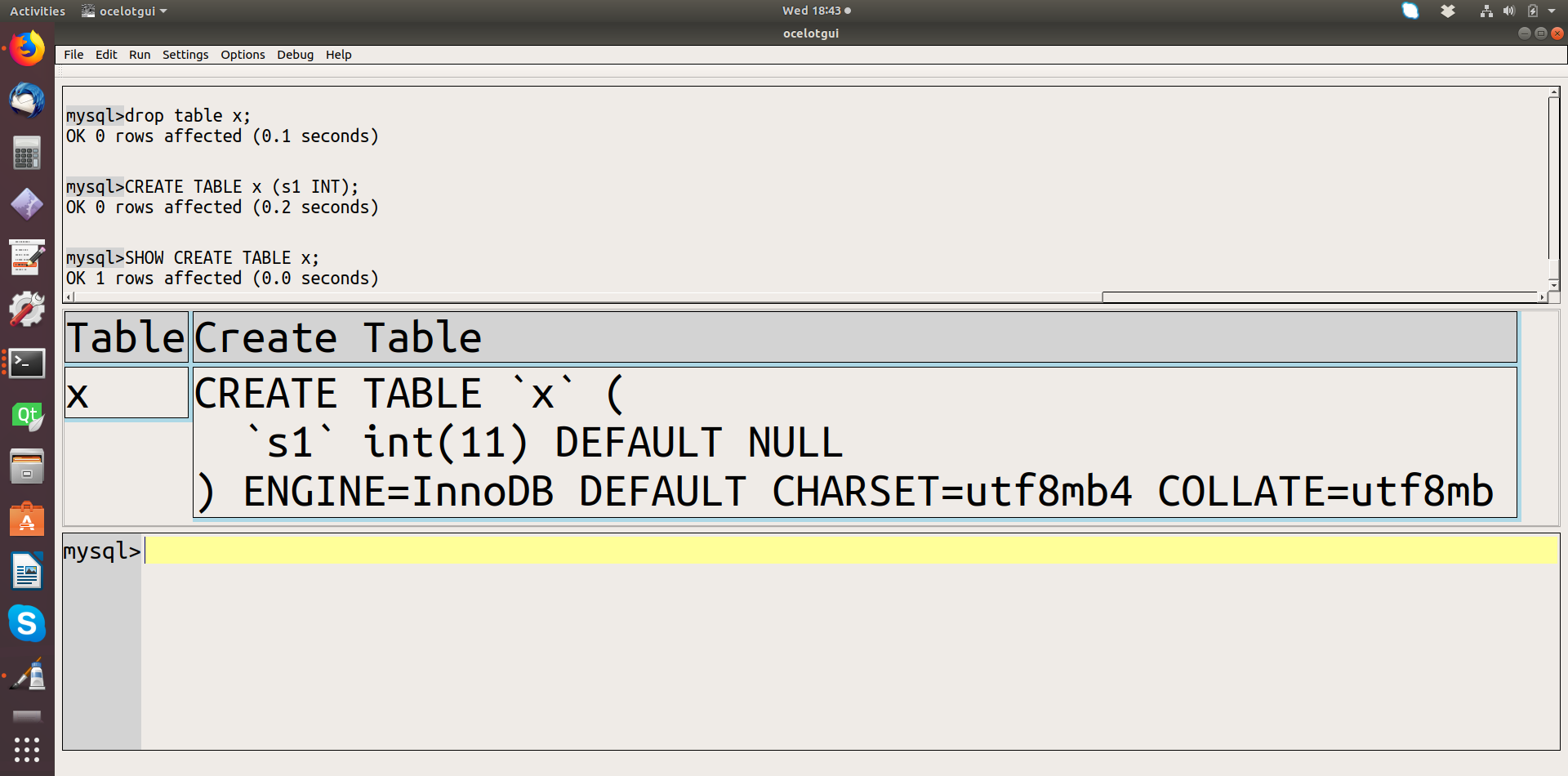Launch Thunderbird mail from the dock
1568x776 pixels.
pyautogui.click(x=27, y=101)
